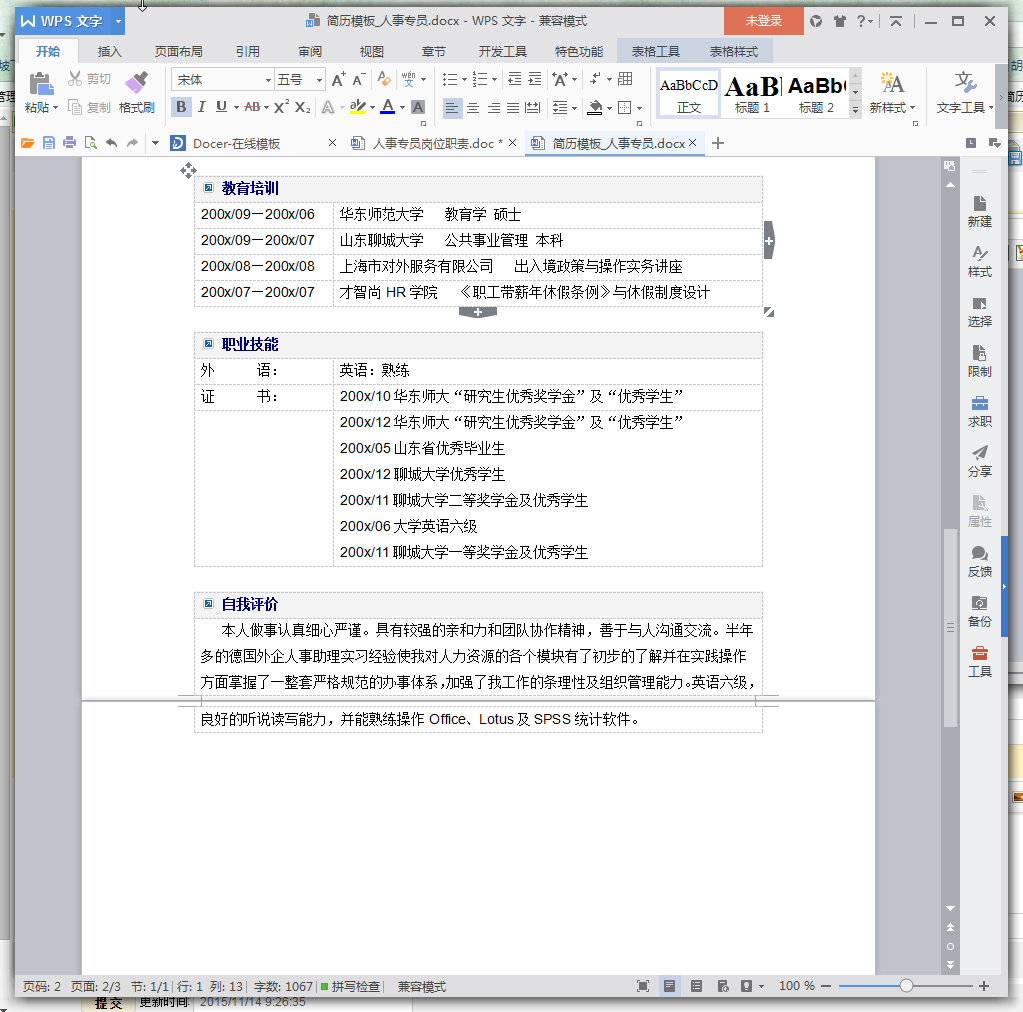This screenshot has width=1023, height=1012.
Task: Toggle italic formatting
Action: 202,107
